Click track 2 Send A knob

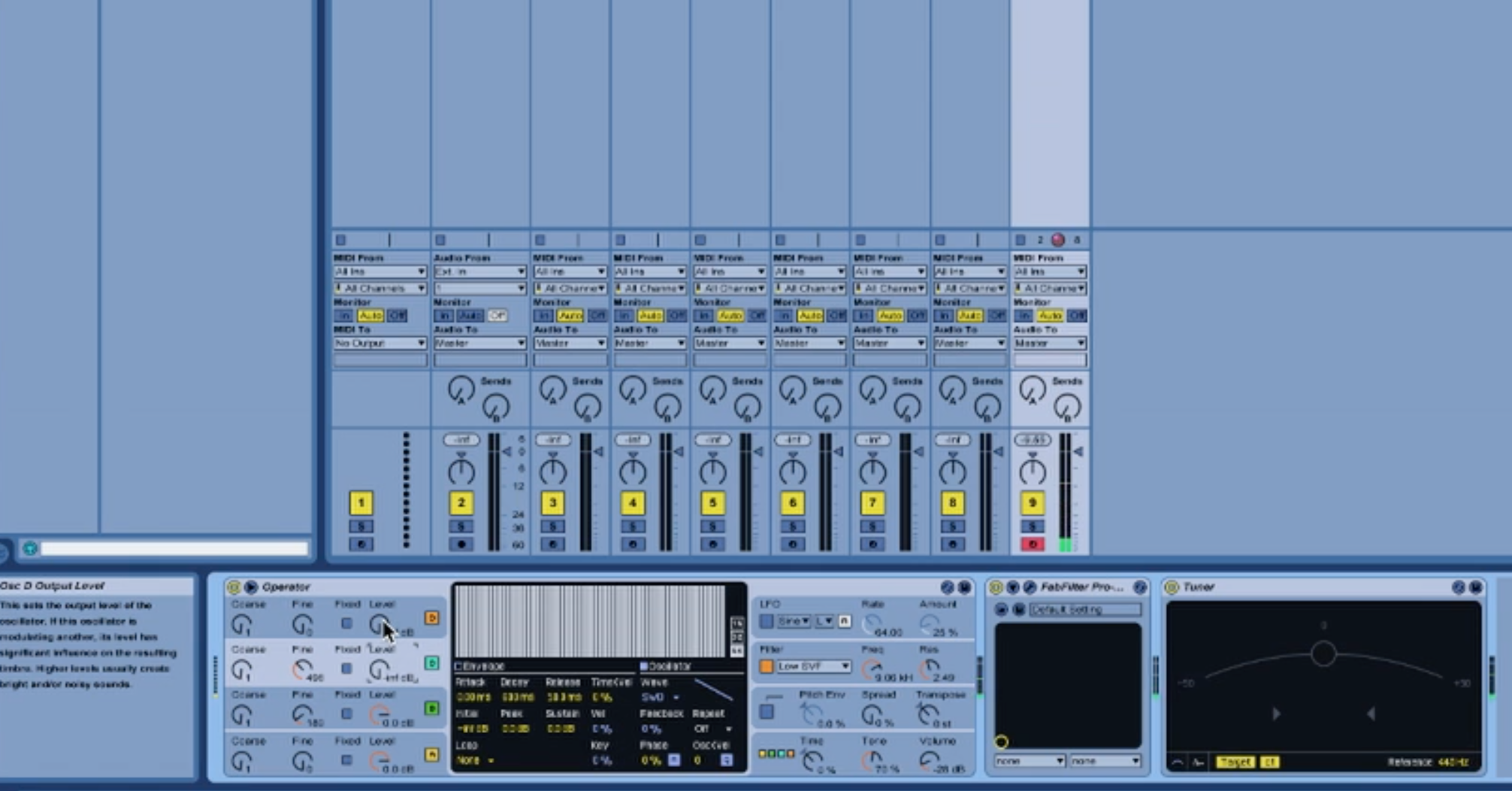point(461,390)
